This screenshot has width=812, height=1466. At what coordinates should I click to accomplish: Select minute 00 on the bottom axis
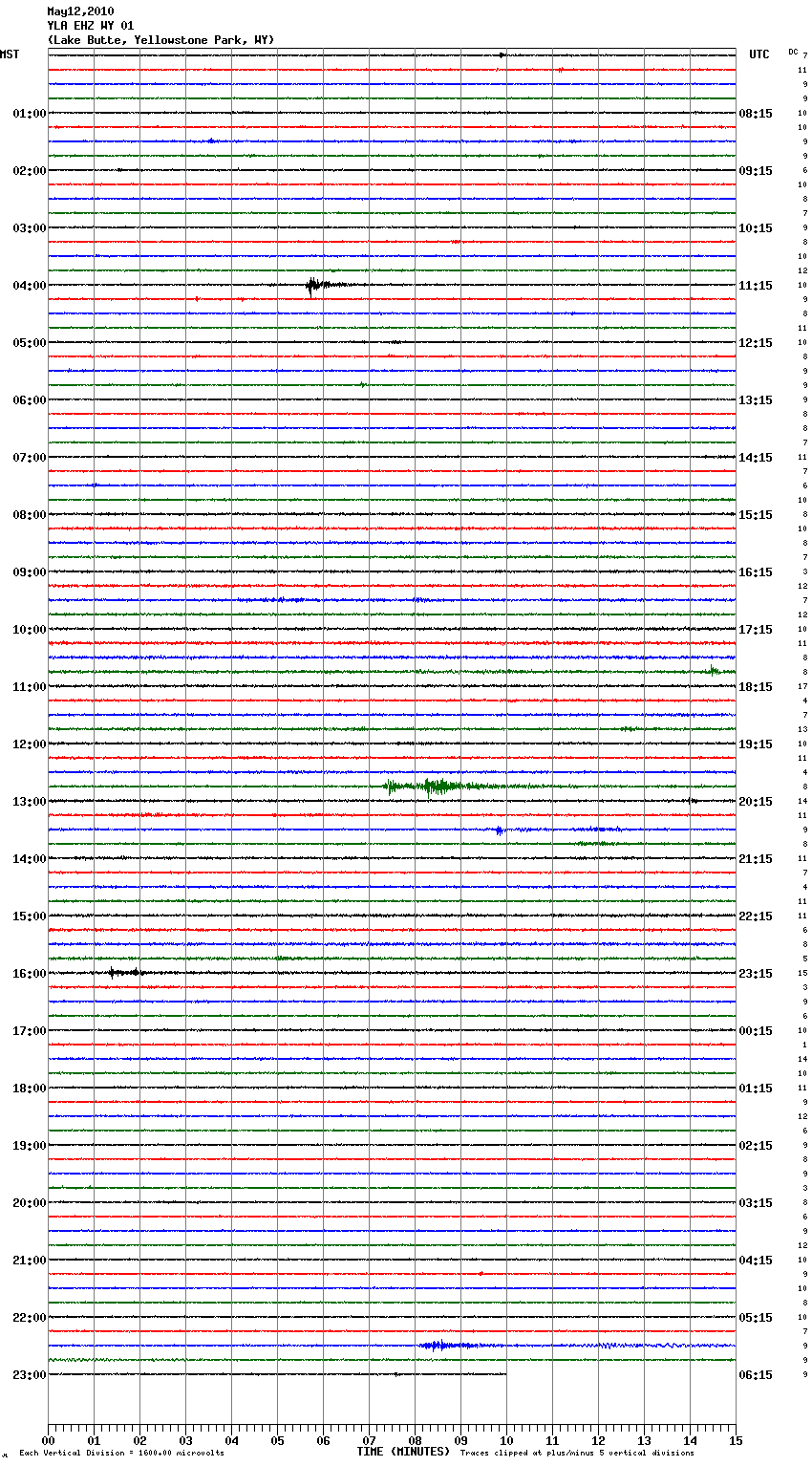pyautogui.click(x=48, y=1440)
